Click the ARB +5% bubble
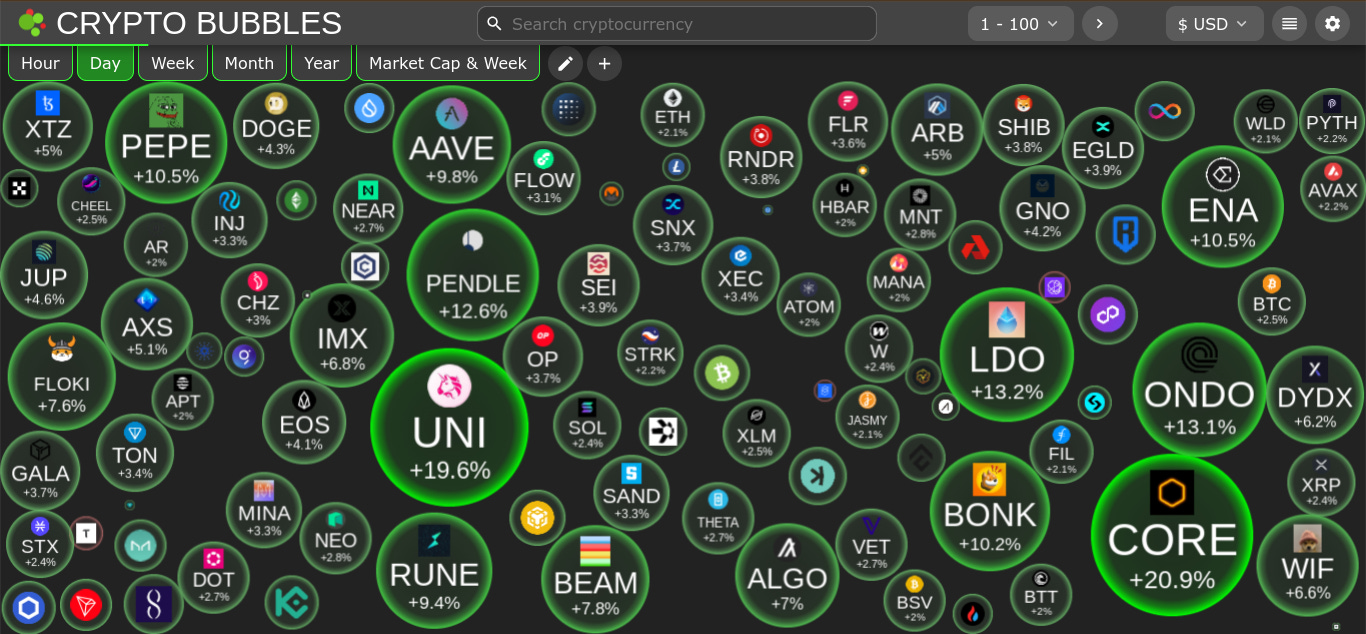 [938, 130]
